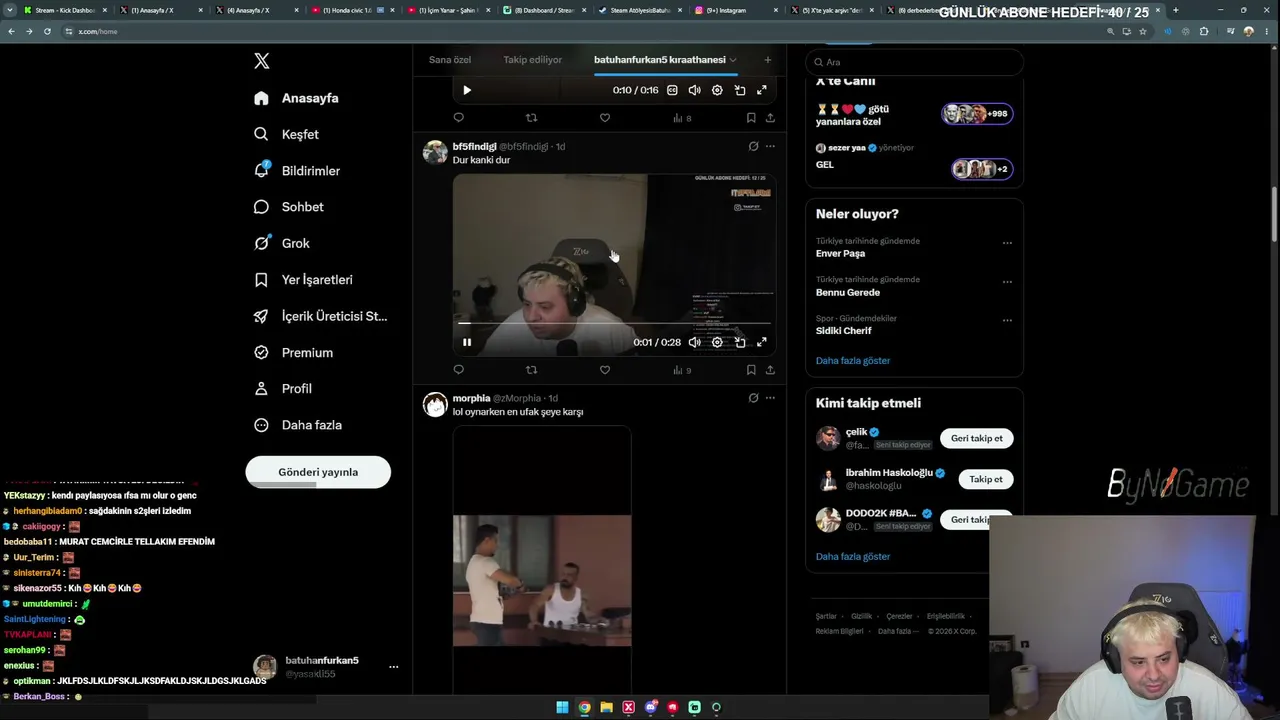Screen dimensions: 1280x720
Task: View analytics of the bf5findigi post
Action: pos(682,370)
